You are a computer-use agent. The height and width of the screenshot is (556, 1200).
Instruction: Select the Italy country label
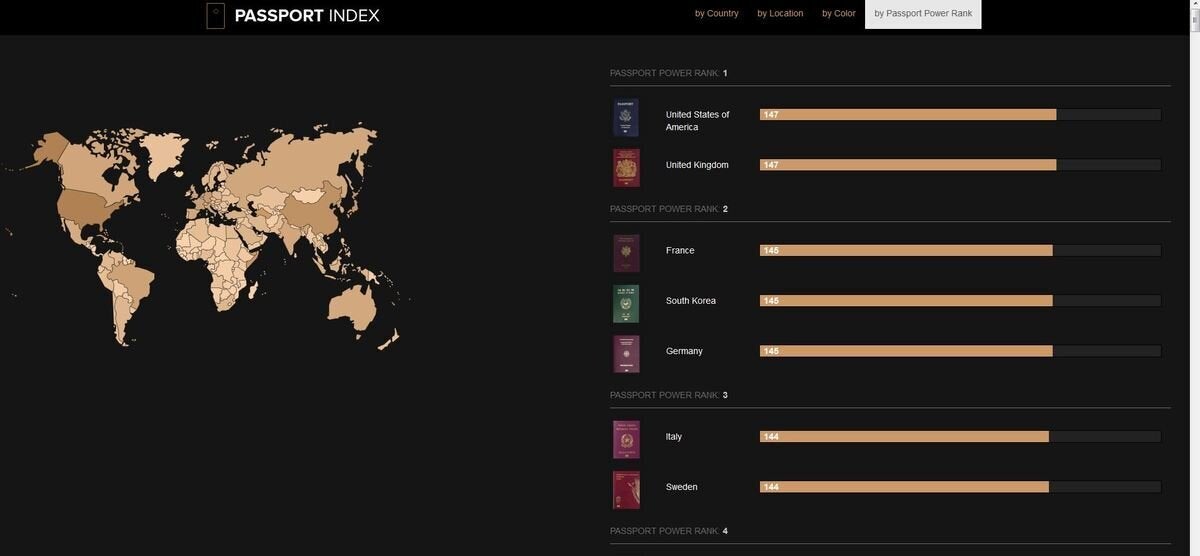pyautogui.click(x=674, y=437)
